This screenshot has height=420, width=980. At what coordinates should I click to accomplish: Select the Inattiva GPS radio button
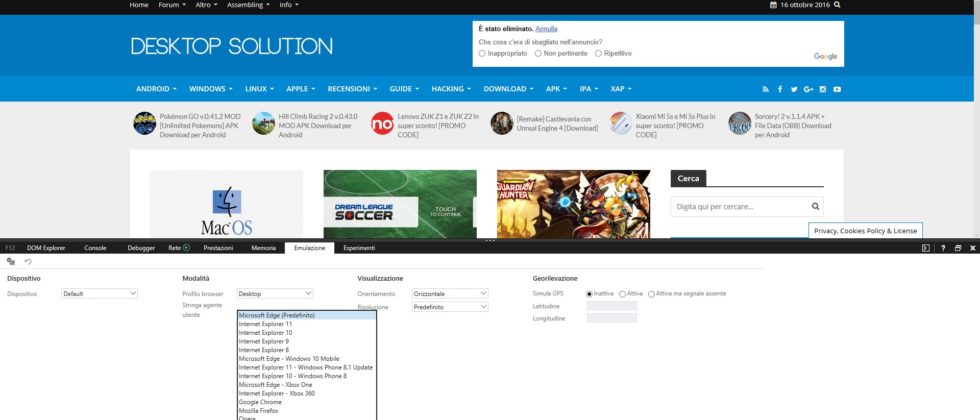click(590, 294)
